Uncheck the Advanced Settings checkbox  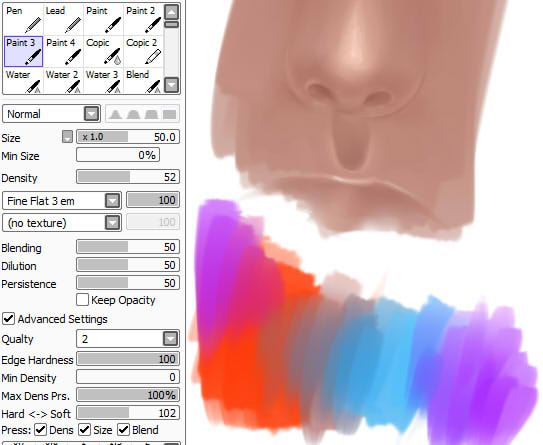pyautogui.click(x=8, y=319)
